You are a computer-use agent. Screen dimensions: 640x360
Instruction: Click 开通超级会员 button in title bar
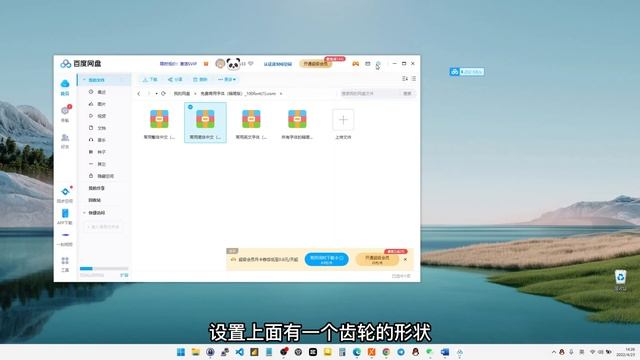click(316, 64)
